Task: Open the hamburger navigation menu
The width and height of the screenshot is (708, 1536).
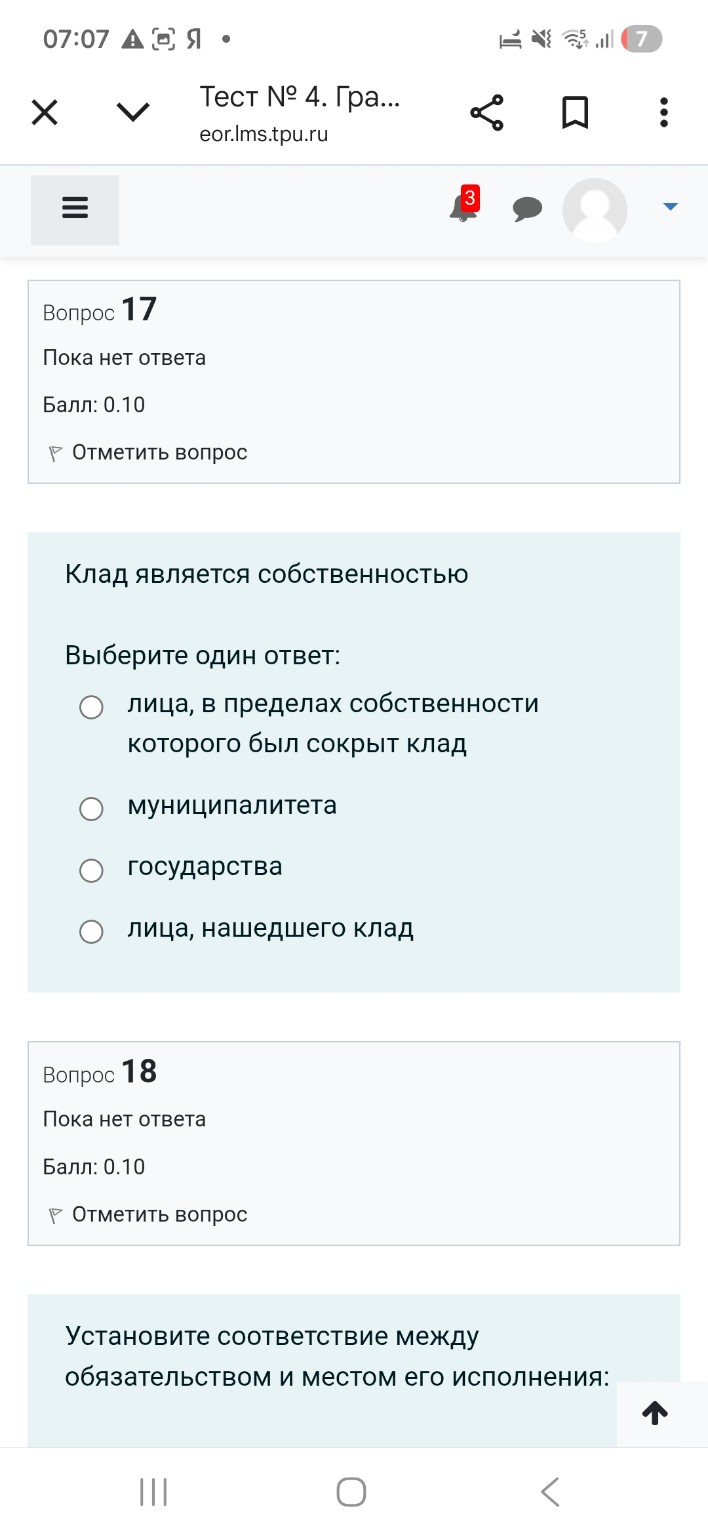Action: point(74,208)
